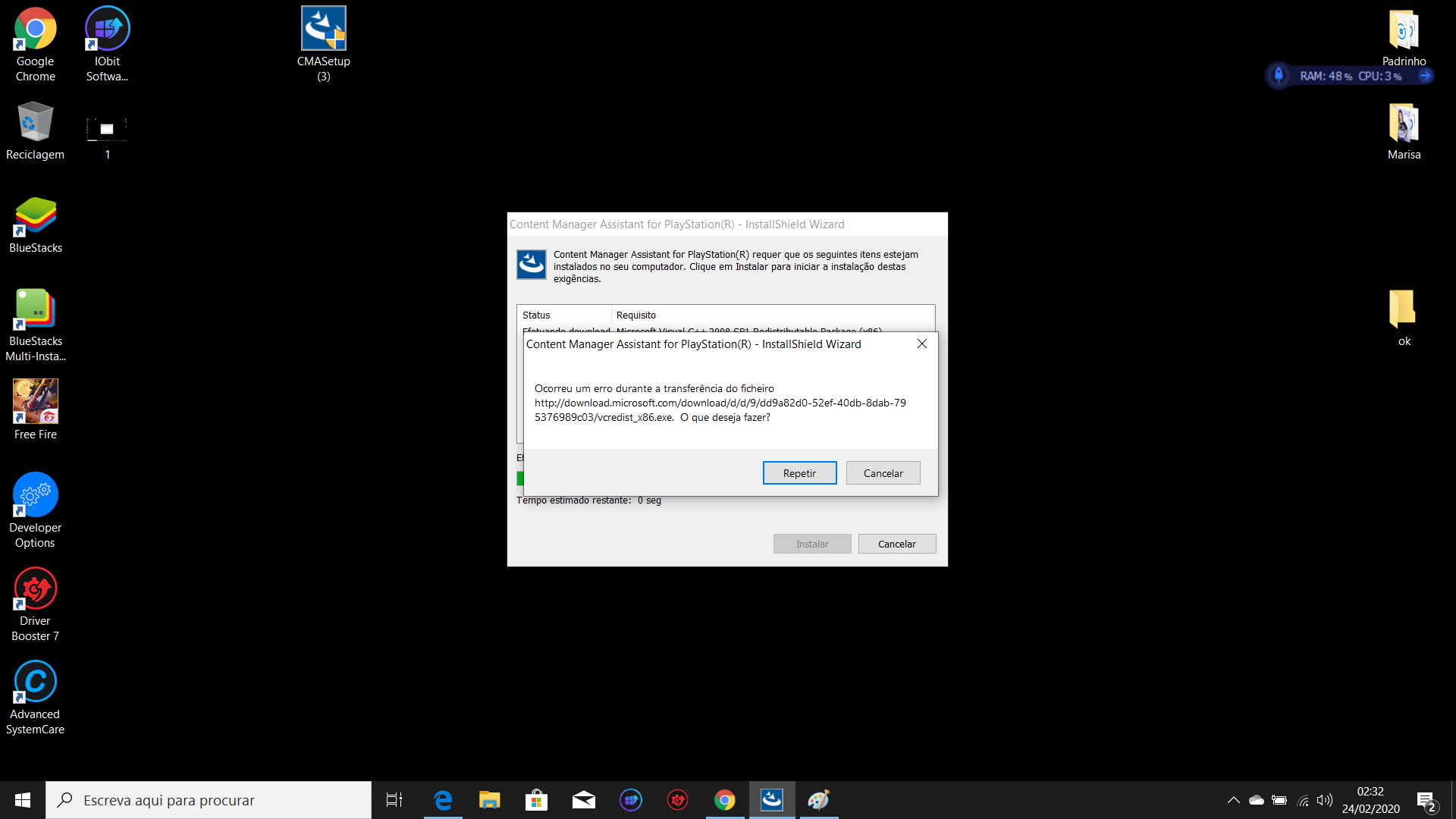Open Google Chrome desktop shortcut
Image resolution: width=1456 pixels, height=819 pixels.
35,44
